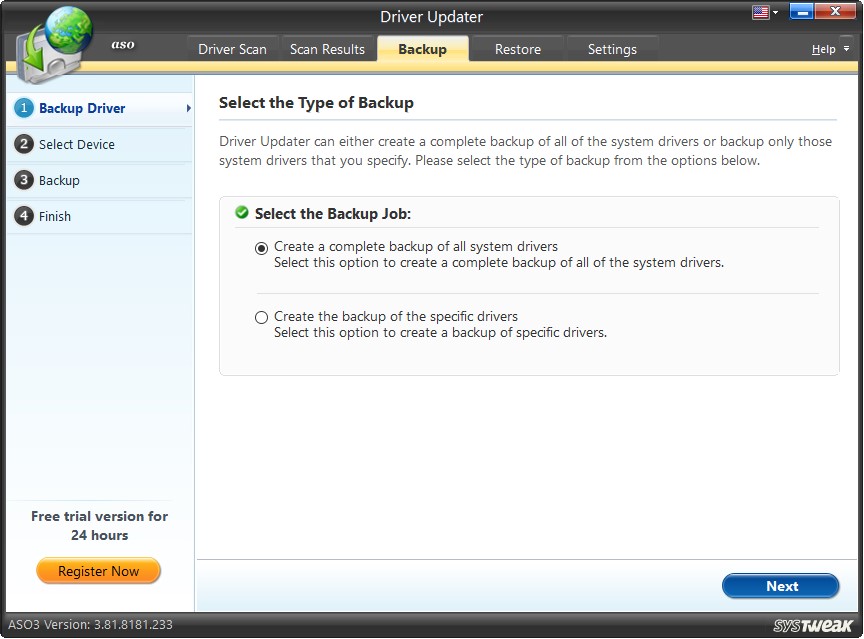
Task: Choose backup of the specific drivers option
Action: tap(261, 317)
